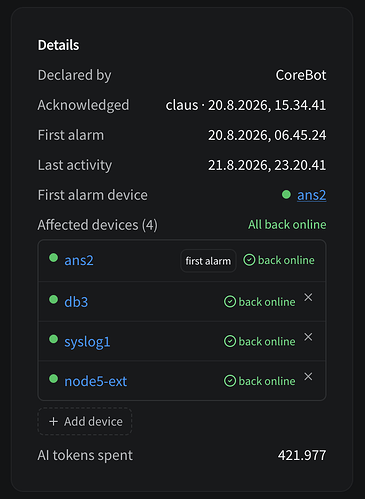365x499 pixels.
Task: Click the checkmark icon in syslog1 row
Action: point(230,341)
